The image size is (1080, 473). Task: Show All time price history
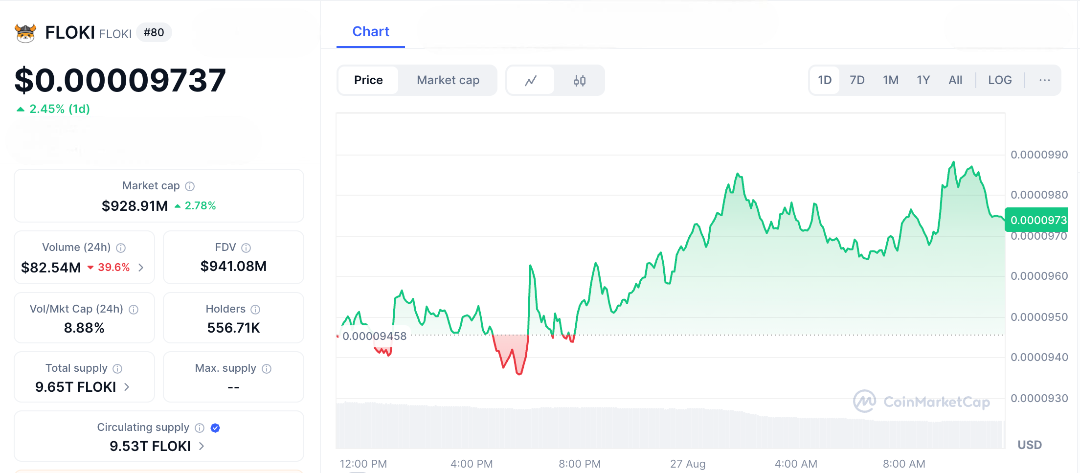click(955, 80)
